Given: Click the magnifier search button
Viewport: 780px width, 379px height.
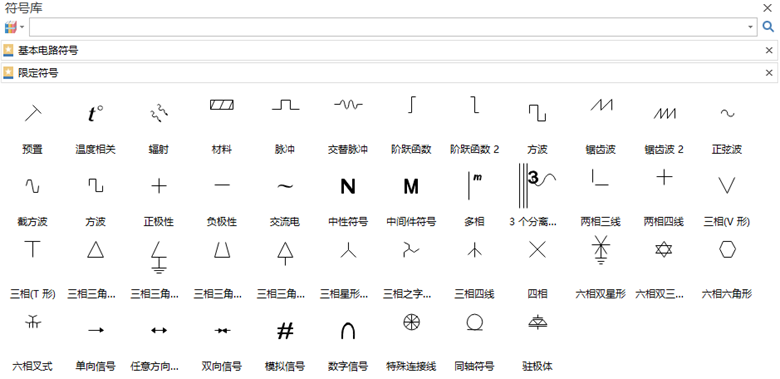Looking at the screenshot, I should point(769,27).
